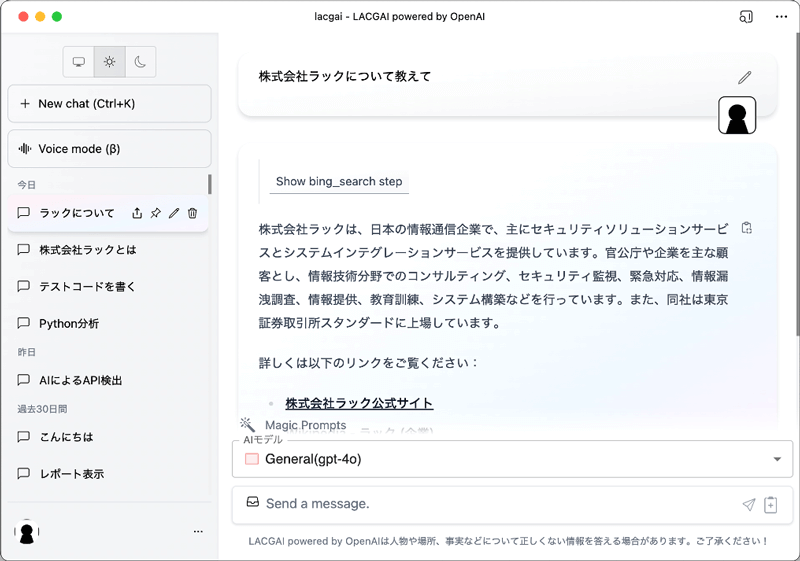This screenshot has height=561, width=800.
Task: Click the 過去30日間 section label
Action: click(x=42, y=409)
